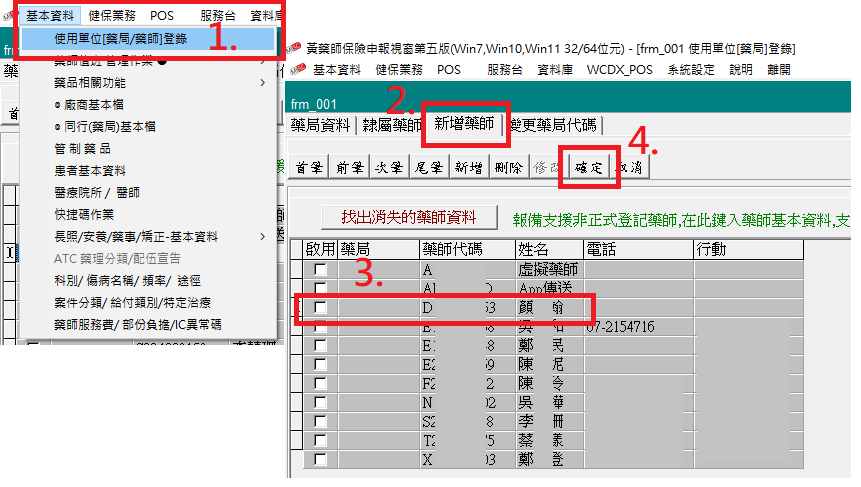Enable checkbox for 顏 pharmacist row
Viewport: 861px width, 487px height.
click(320, 307)
